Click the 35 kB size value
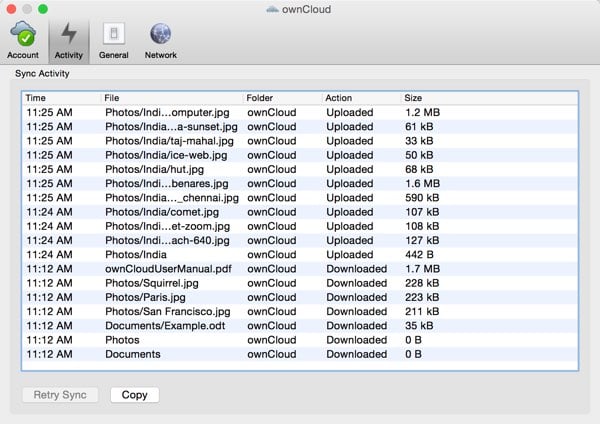Viewport: 600px width, 424px height. 419,326
